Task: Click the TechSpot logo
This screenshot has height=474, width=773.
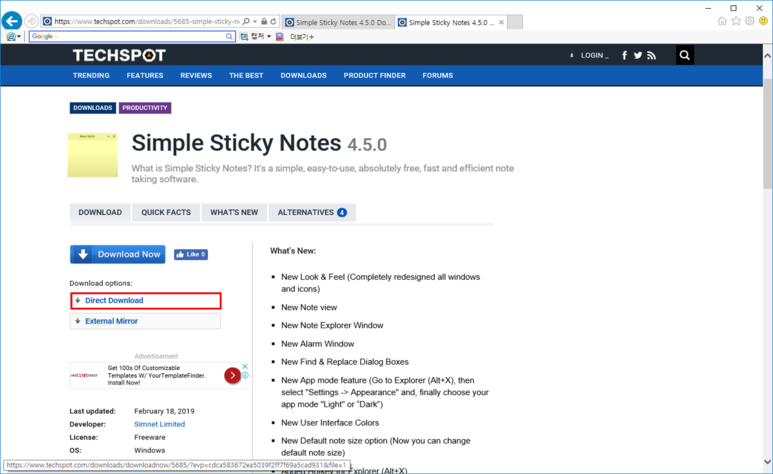Action: (119, 55)
